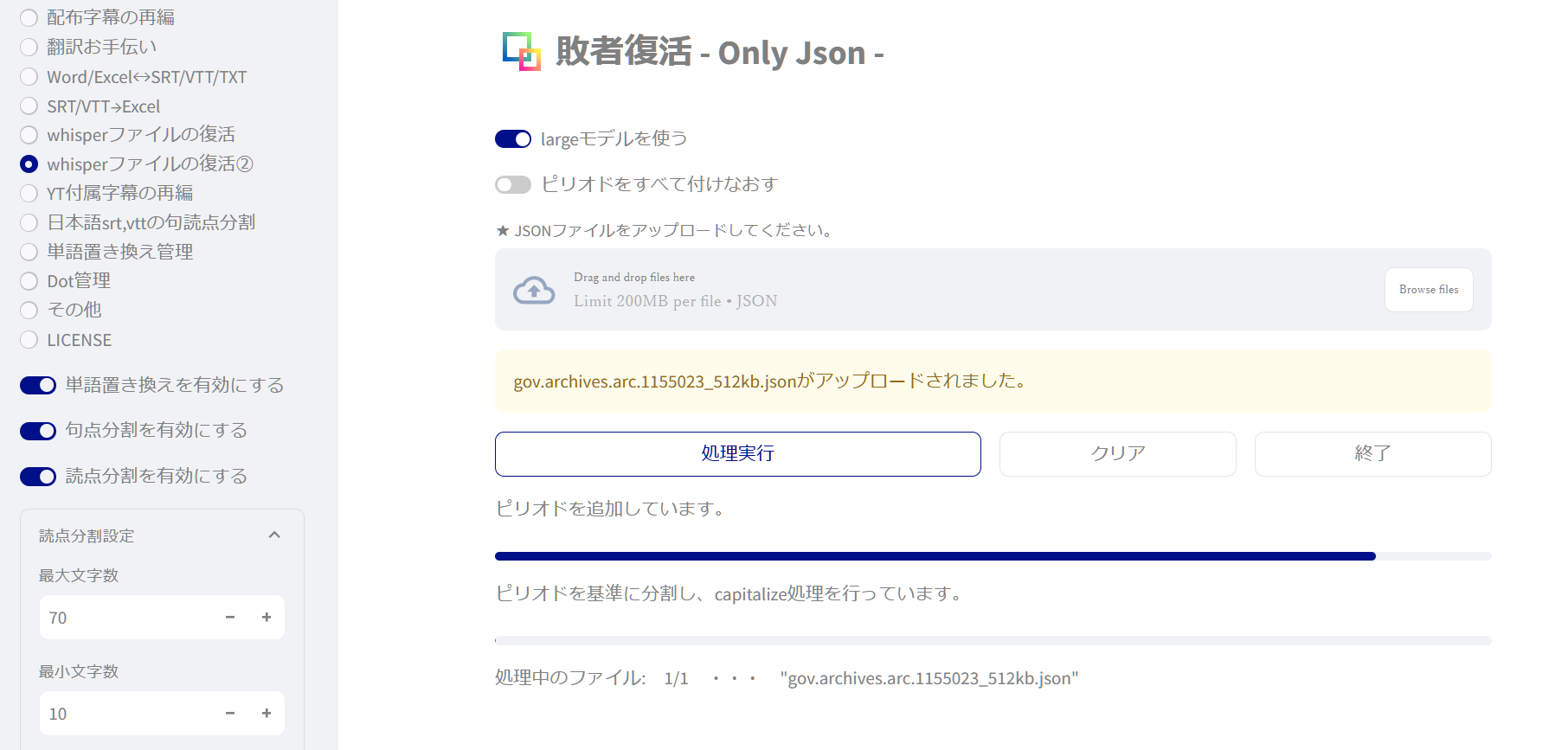The image size is (1568, 750).
Task: Click Browse files button
Action: 1428,290
